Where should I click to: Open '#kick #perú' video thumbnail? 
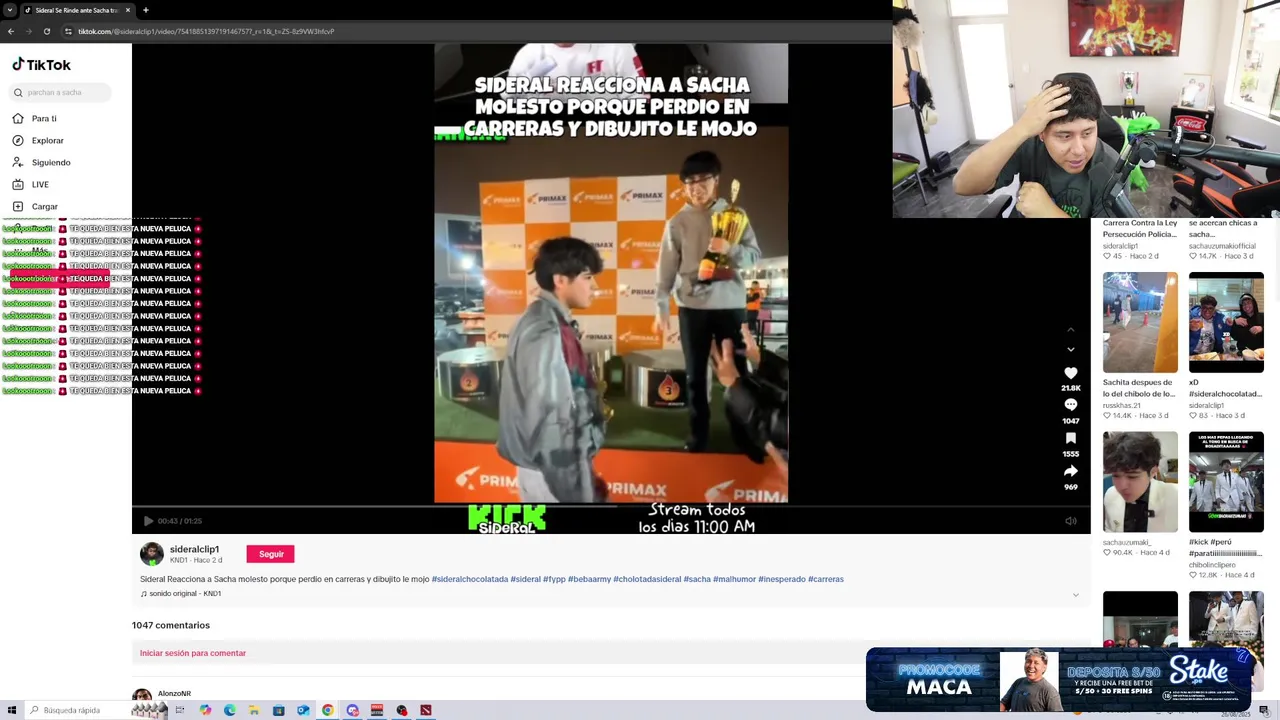pos(1226,482)
